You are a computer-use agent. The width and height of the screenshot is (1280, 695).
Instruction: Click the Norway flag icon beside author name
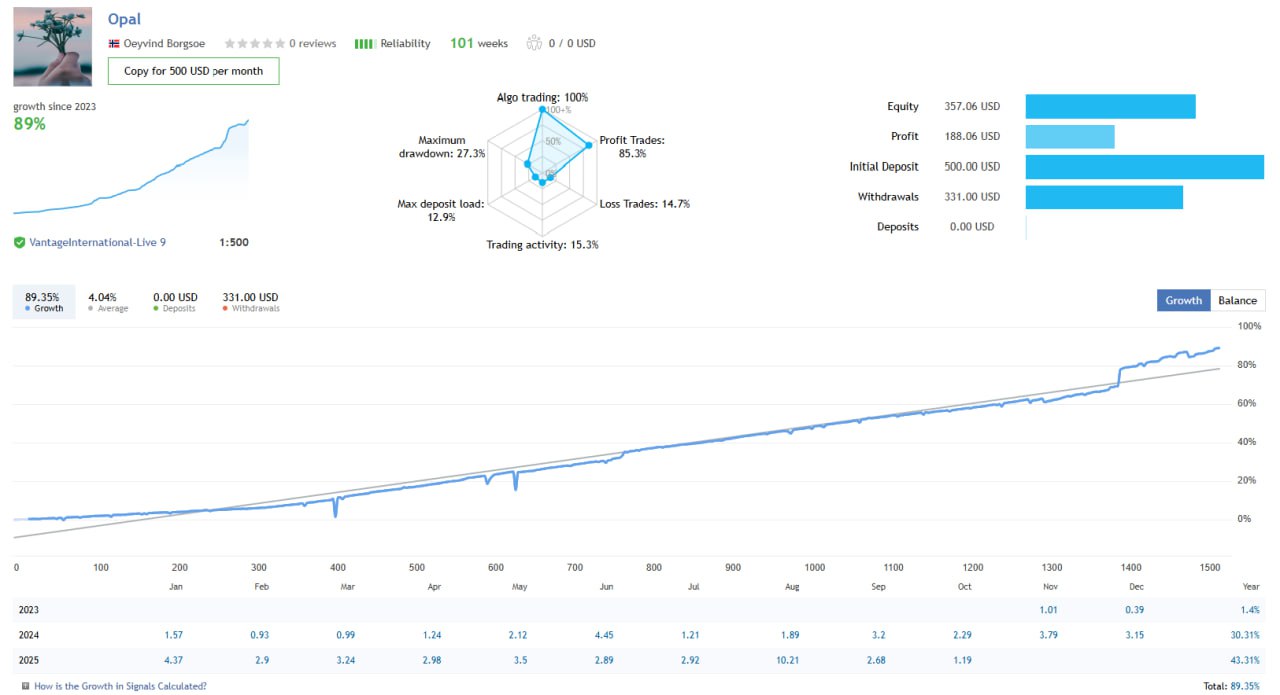point(114,44)
